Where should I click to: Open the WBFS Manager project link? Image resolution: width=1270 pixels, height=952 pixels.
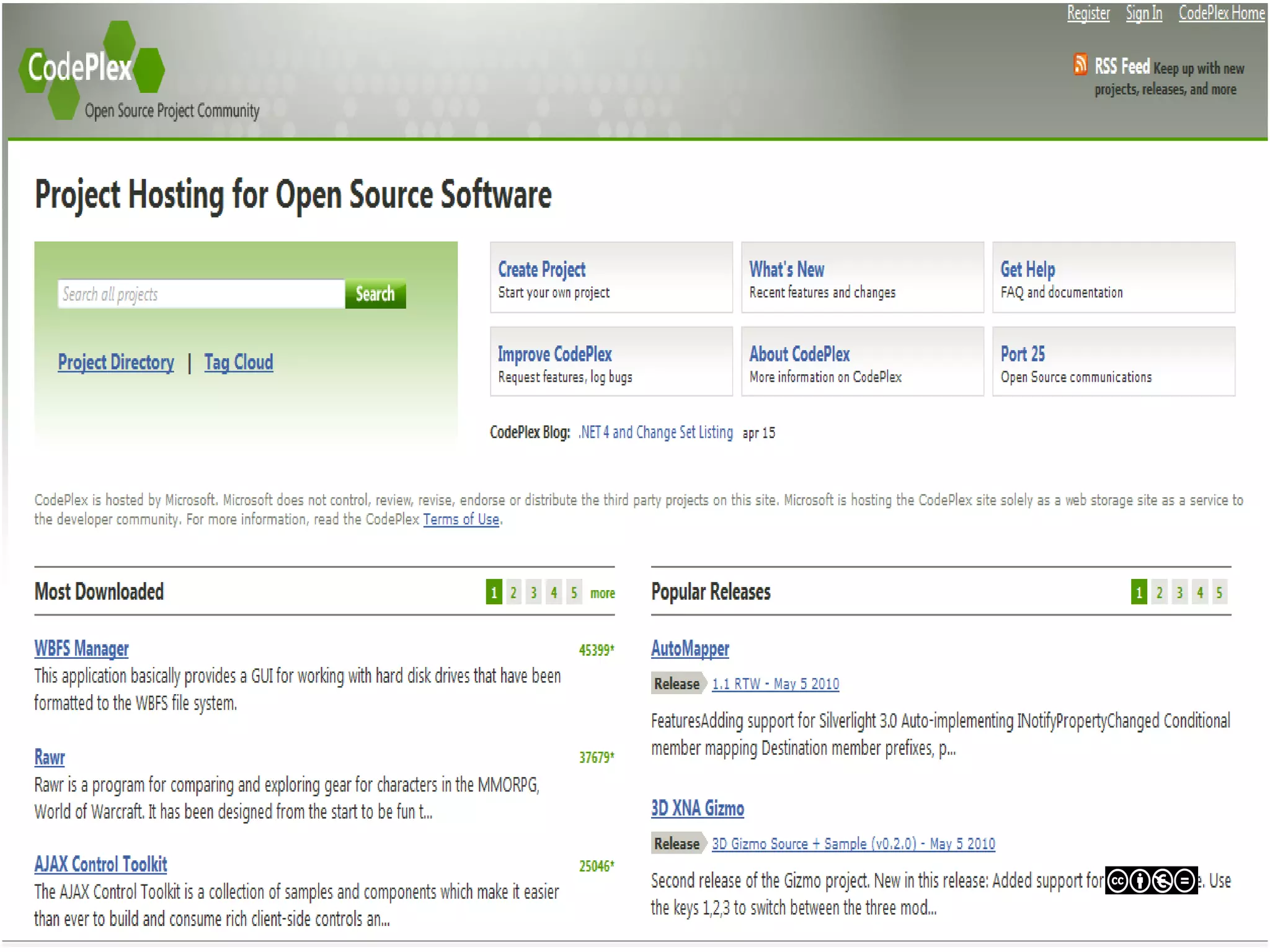[81, 648]
